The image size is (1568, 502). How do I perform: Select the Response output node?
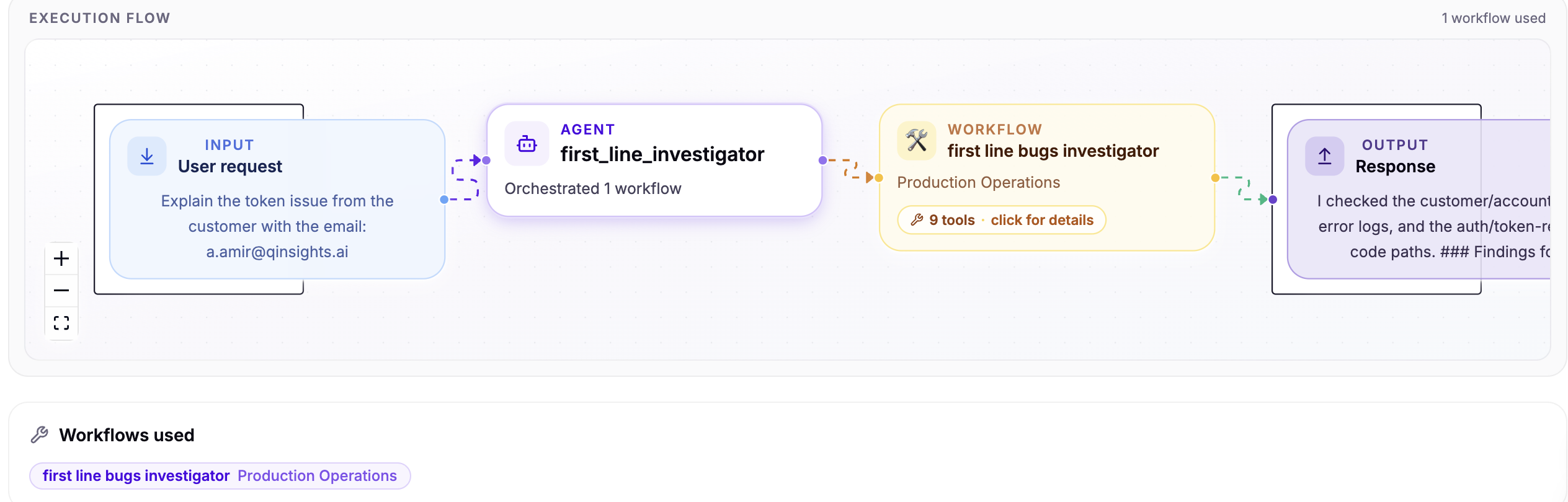(1419, 199)
